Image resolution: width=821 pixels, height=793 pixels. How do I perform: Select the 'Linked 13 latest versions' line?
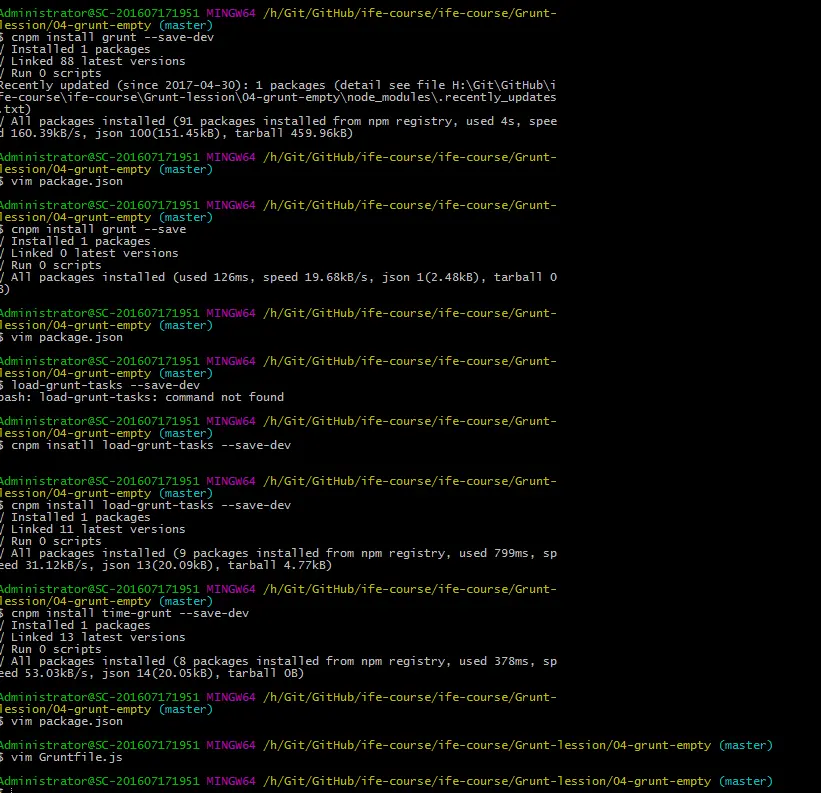pos(93,638)
